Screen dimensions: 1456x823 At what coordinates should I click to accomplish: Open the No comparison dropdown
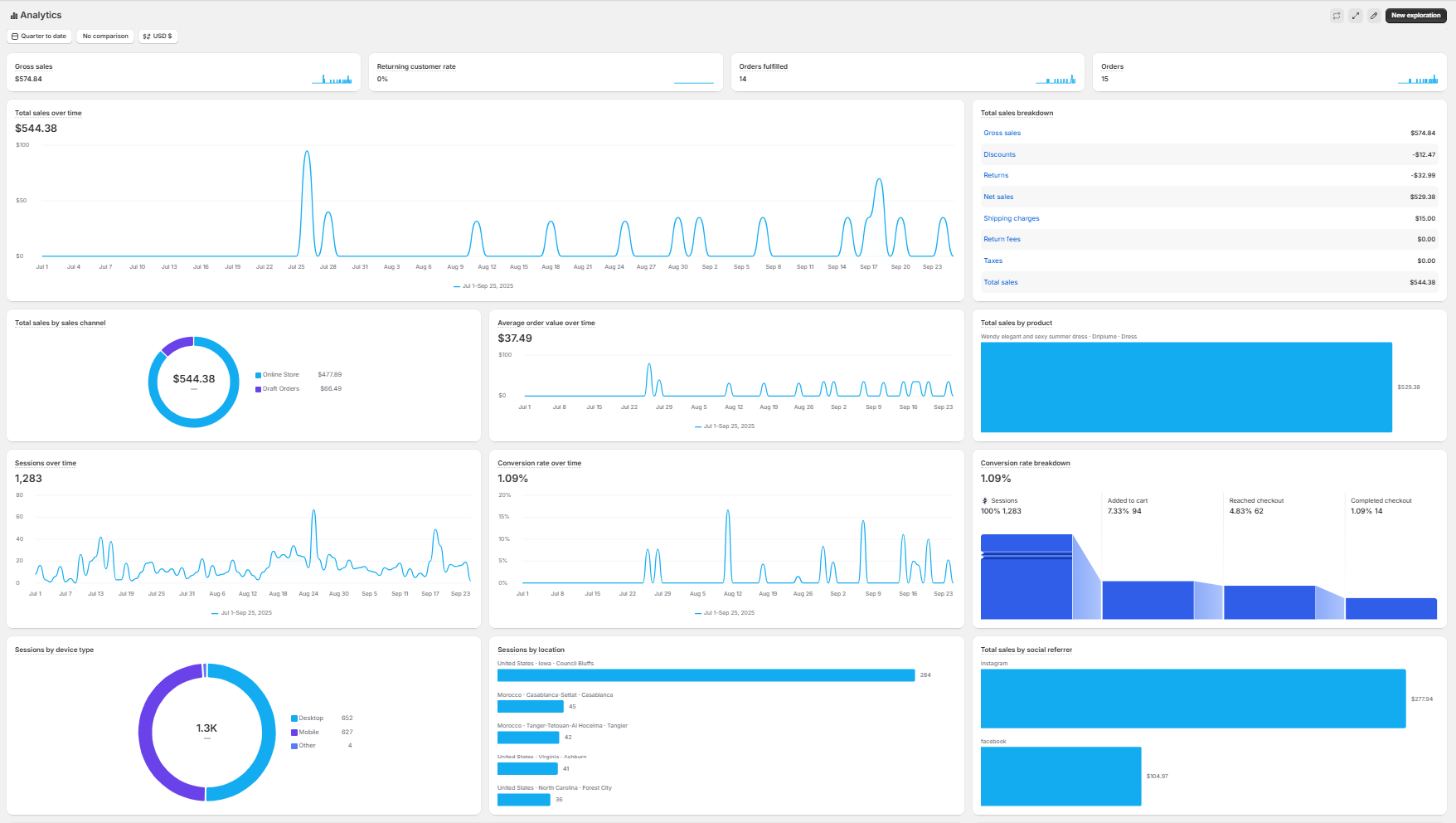(105, 37)
